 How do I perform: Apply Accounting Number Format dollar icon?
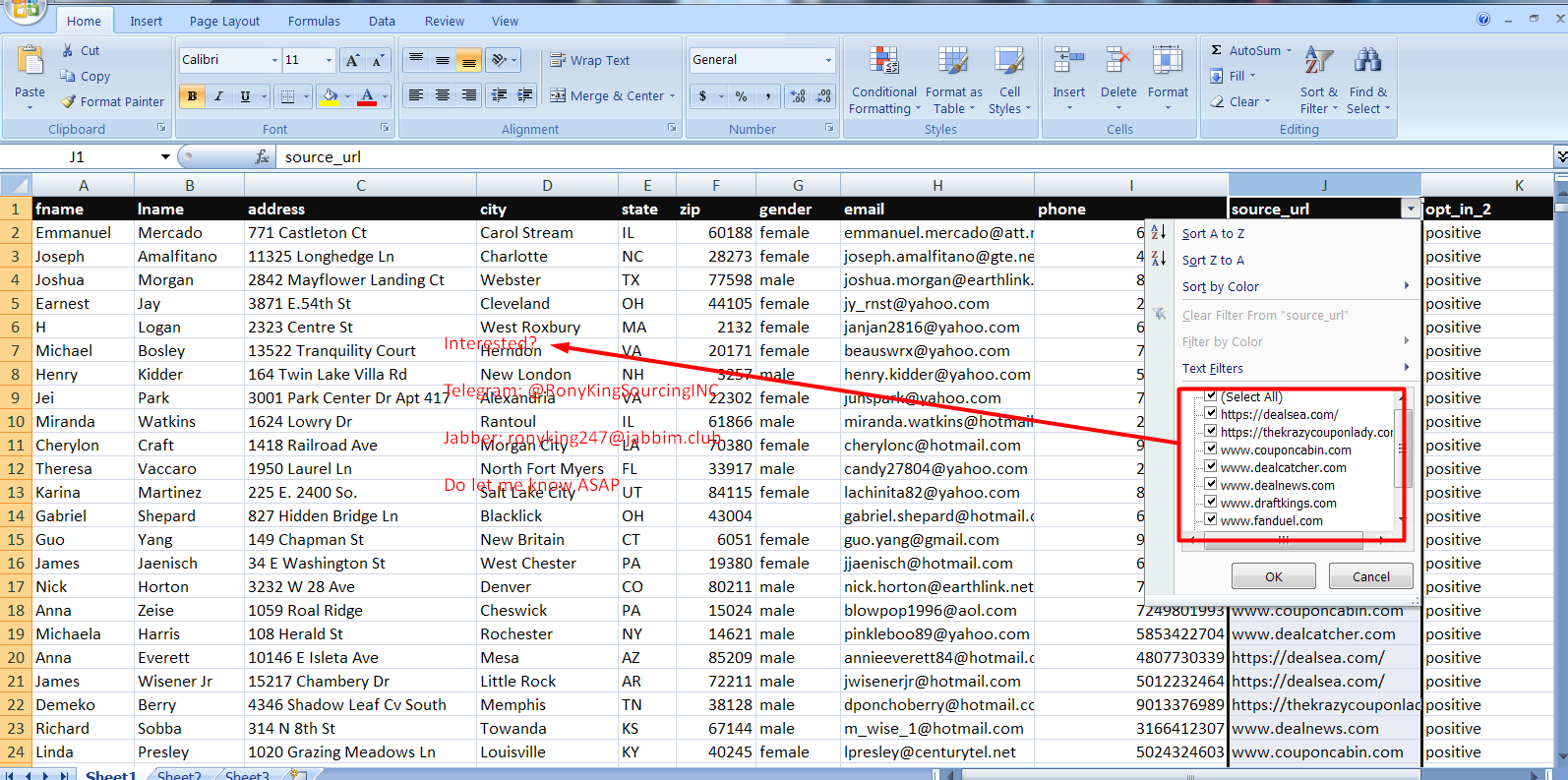[x=702, y=95]
